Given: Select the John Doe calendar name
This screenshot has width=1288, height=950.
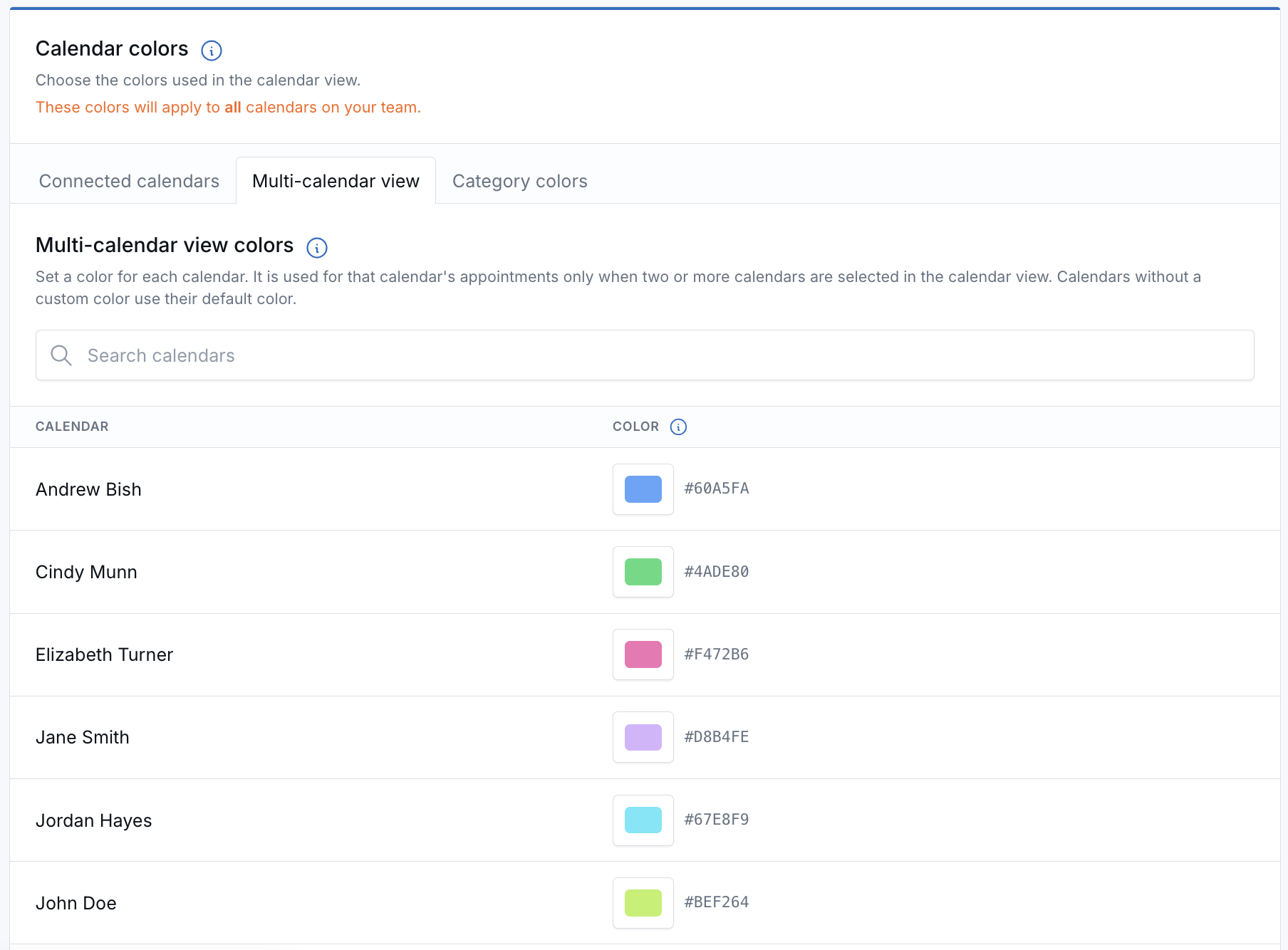Looking at the screenshot, I should pos(76,903).
